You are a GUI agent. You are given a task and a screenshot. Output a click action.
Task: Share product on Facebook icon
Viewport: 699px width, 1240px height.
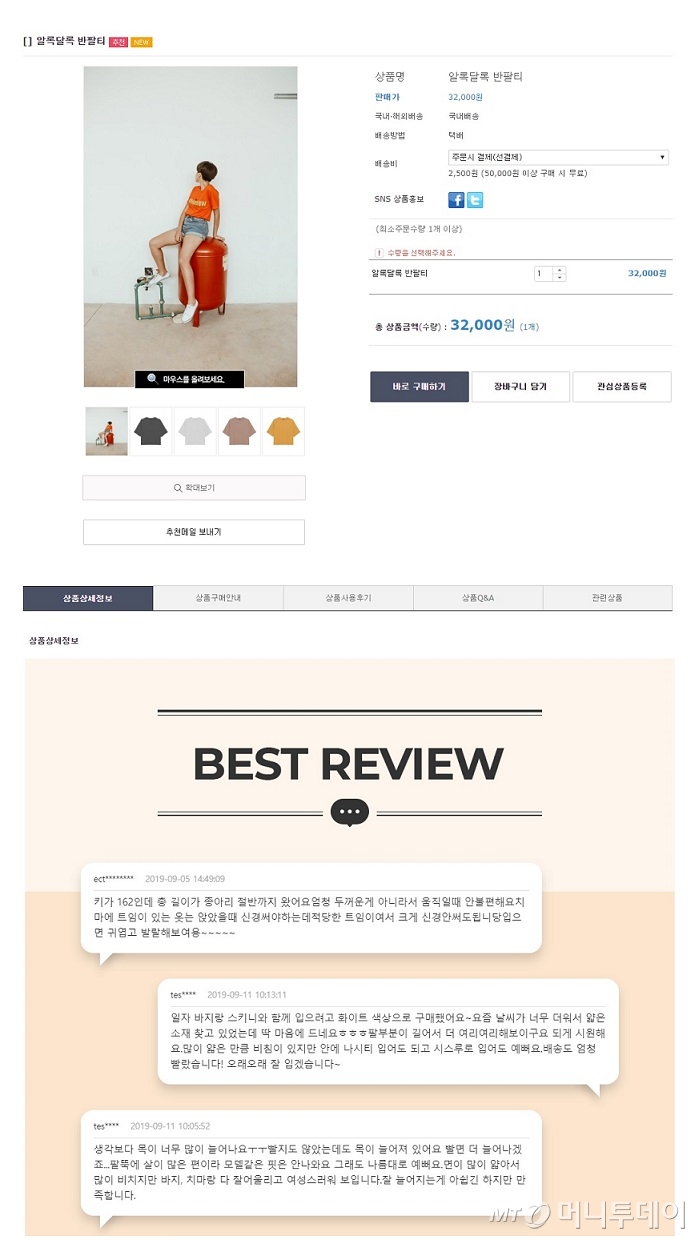pos(456,200)
